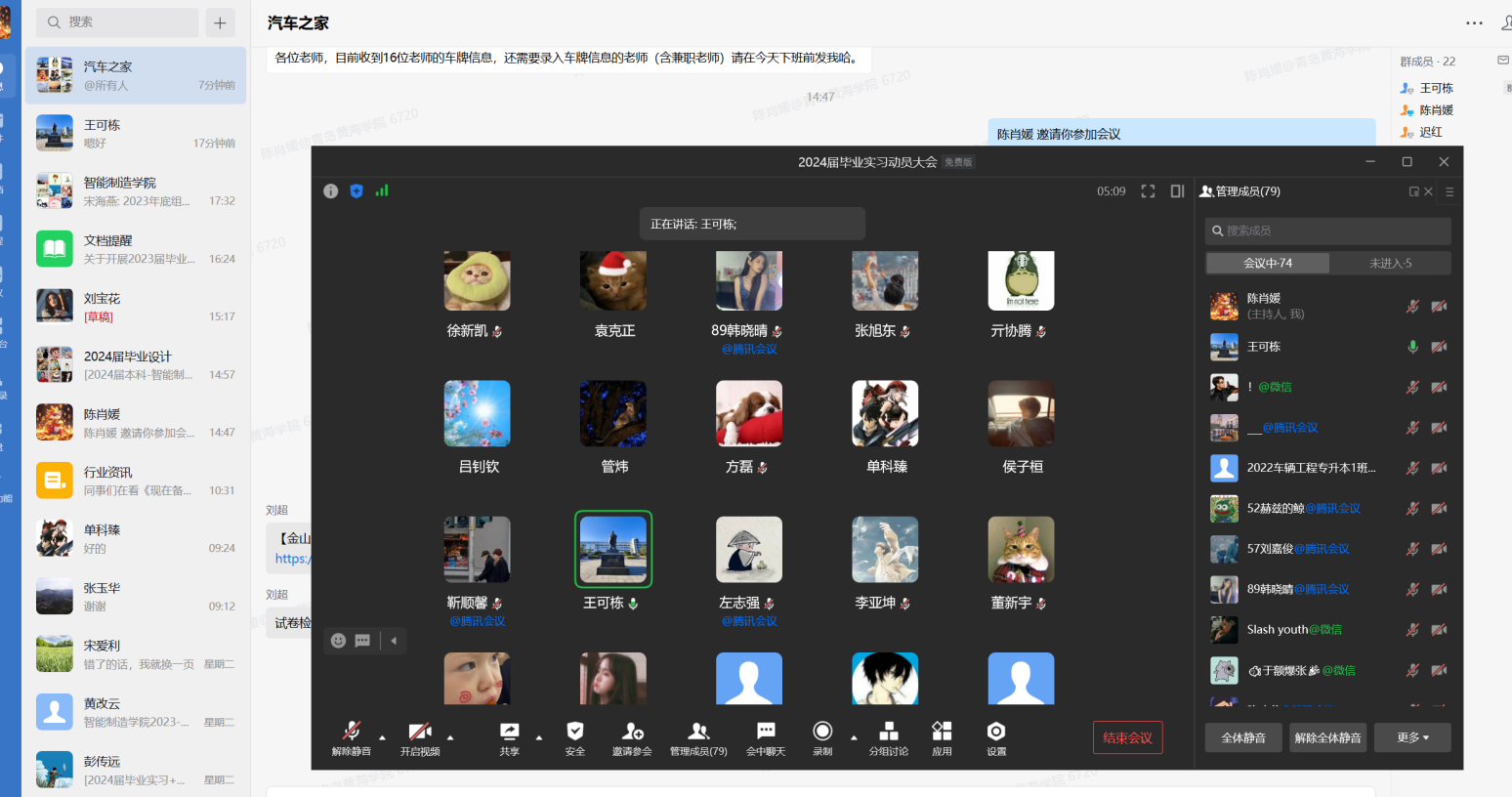Toggle microphone for 89韩晓晴 in list
The height and width of the screenshot is (797, 1512).
pyautogui.click(x=1412, y=589)
